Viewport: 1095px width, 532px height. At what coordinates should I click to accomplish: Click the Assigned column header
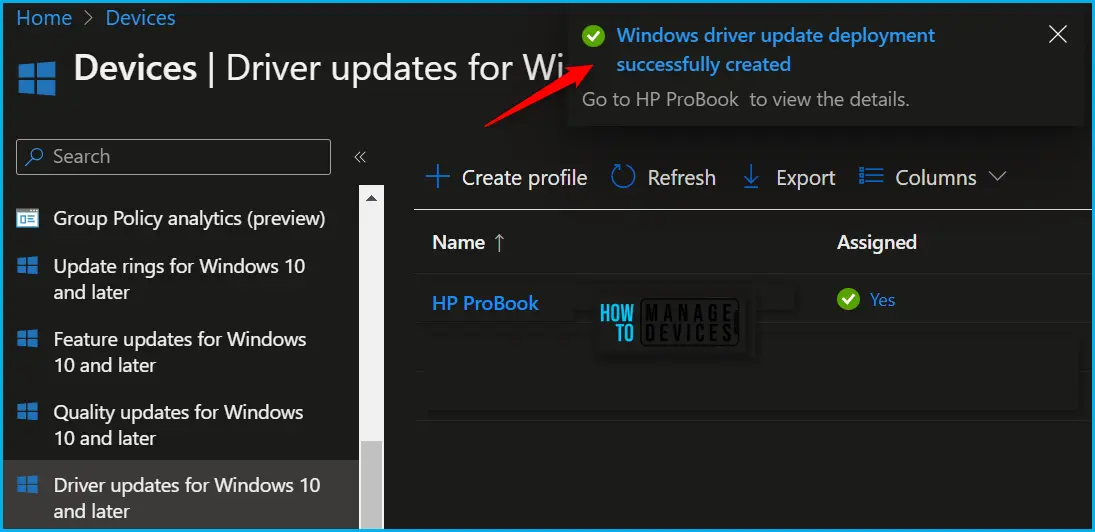coord(876,242)
